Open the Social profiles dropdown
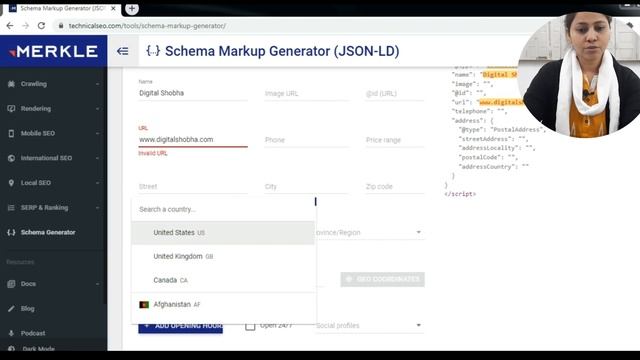Screen dimensions: 640x360 pos(370,325)
